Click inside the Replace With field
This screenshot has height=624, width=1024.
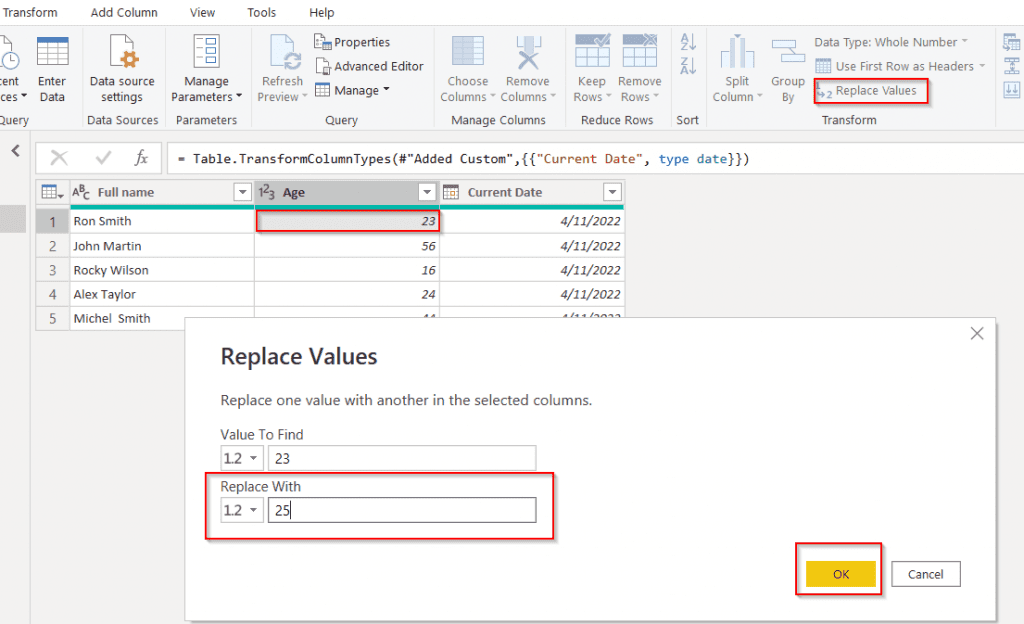pyautogui.click(x=400, y=509)
